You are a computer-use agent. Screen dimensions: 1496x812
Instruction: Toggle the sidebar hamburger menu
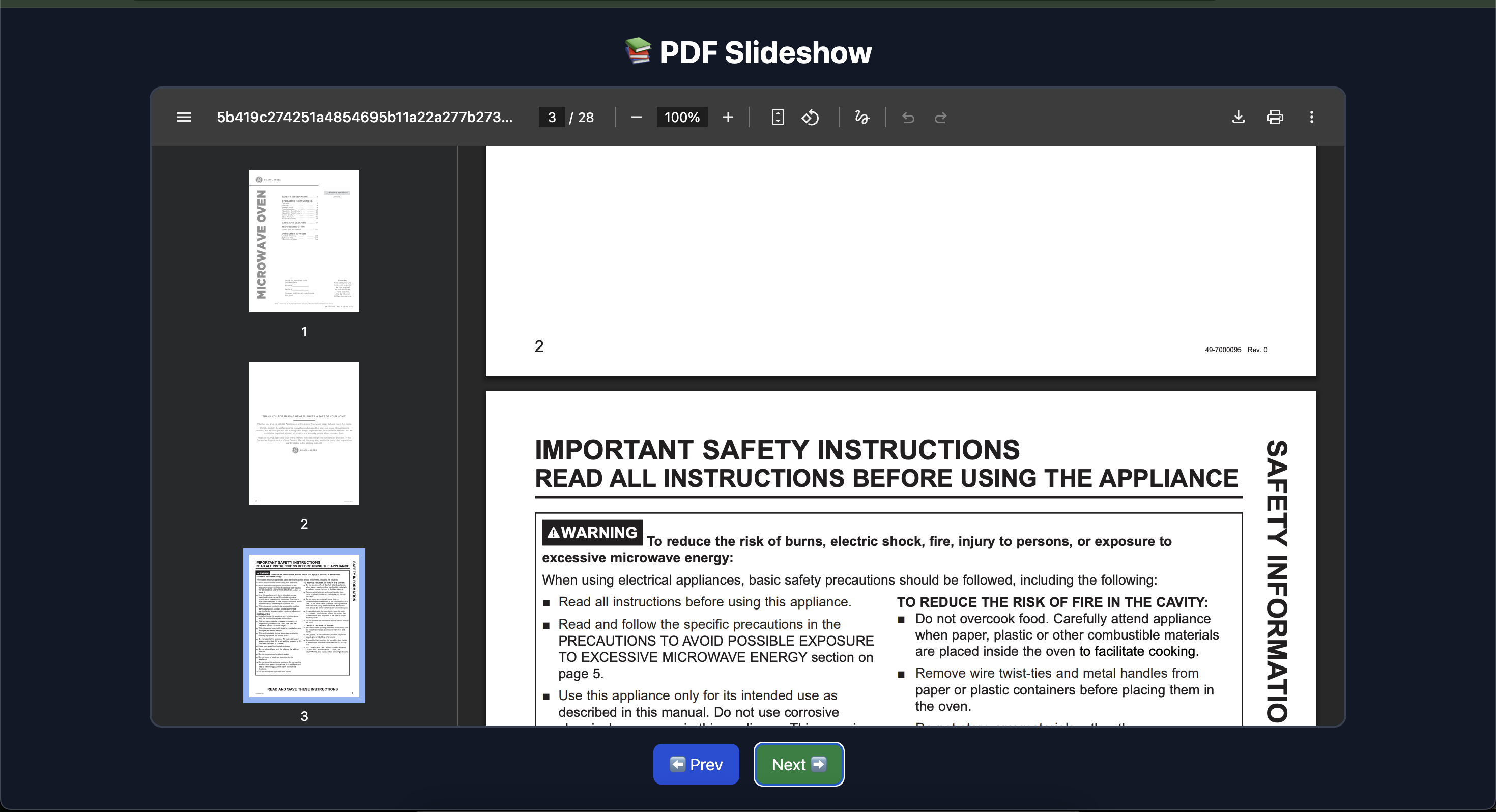tap(184, 118)
